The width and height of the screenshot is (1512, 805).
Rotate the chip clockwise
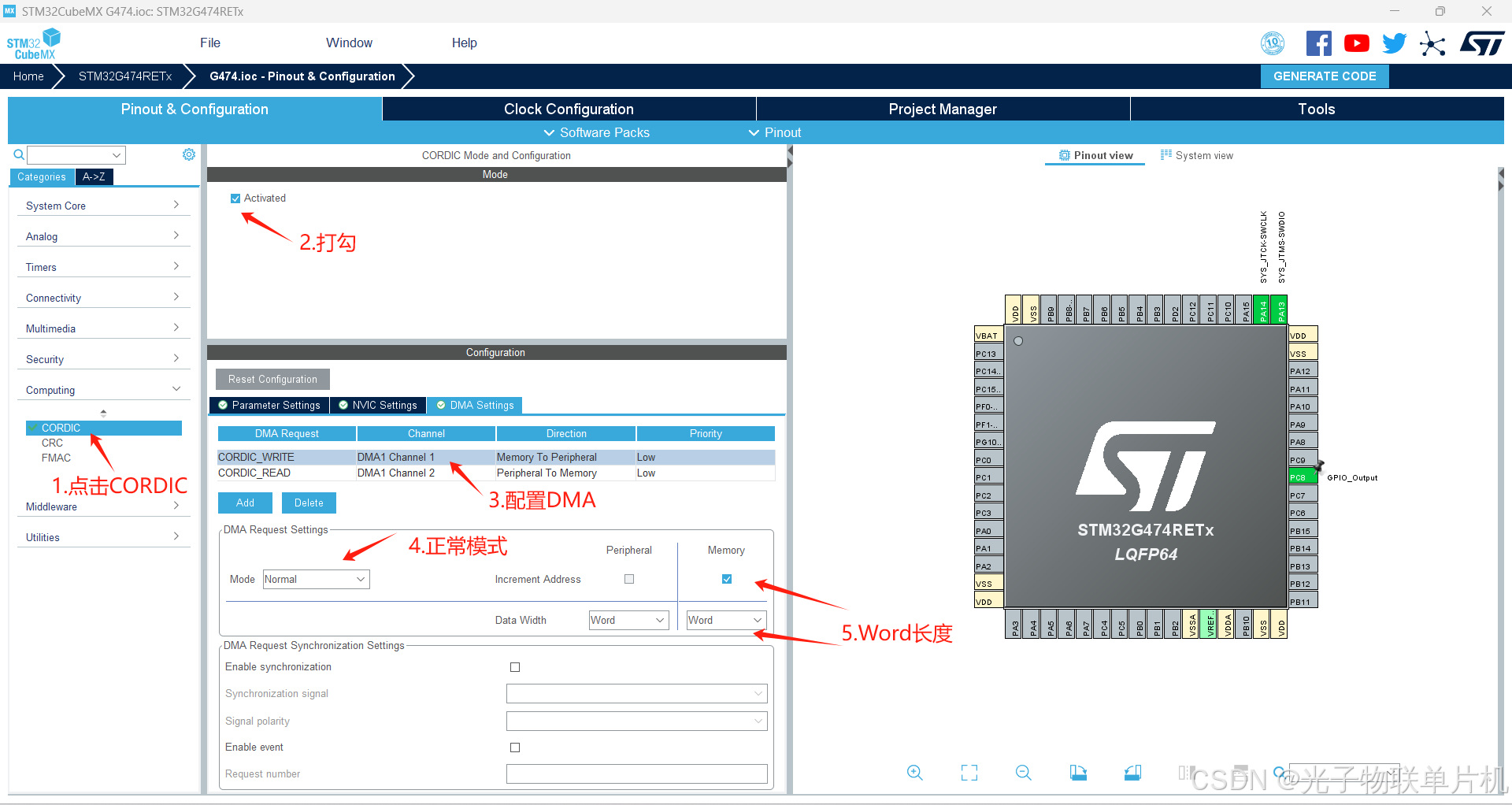point(1078,773)
